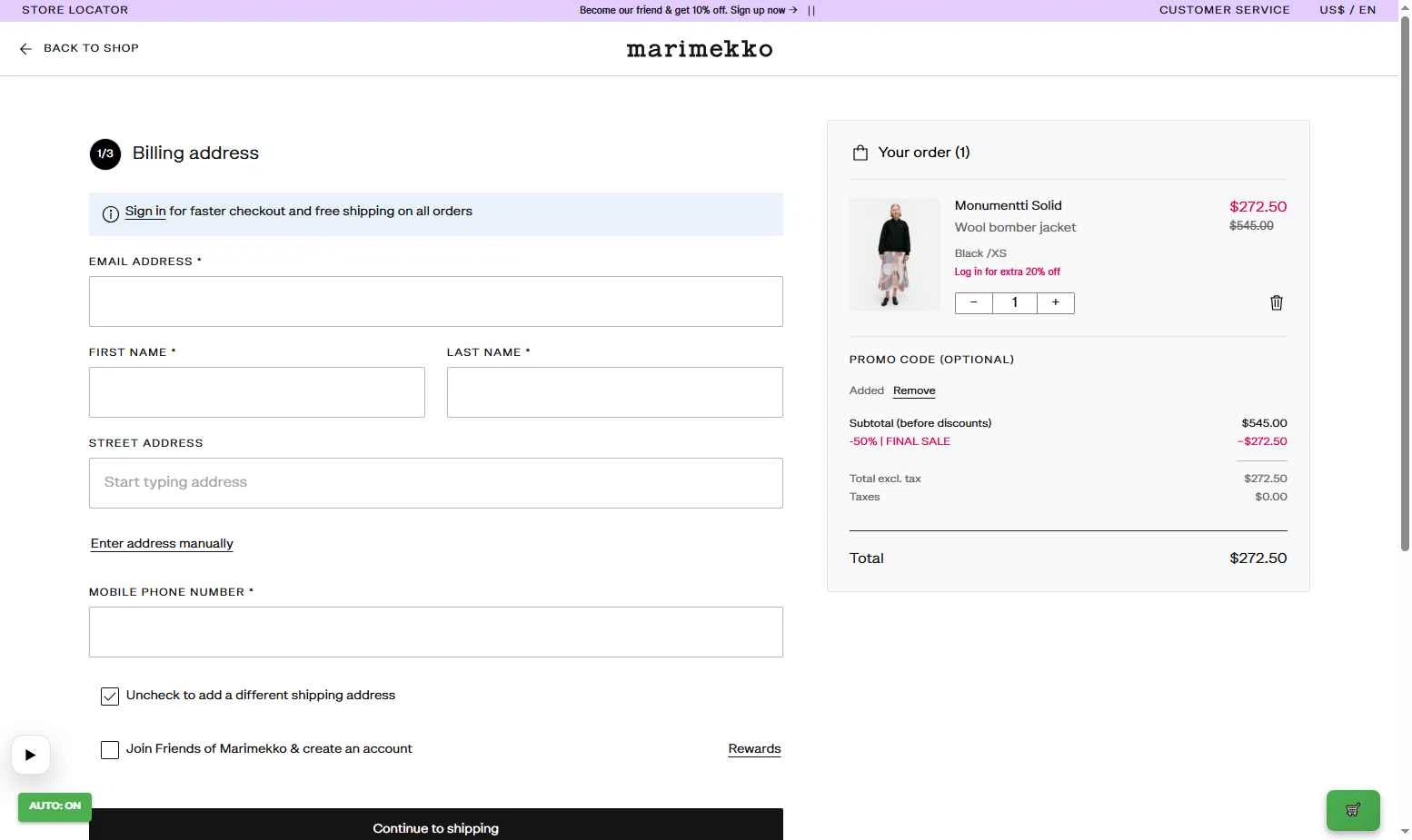Viewport: 1412px width, 840px height.
Task: Increase quantity with the plus button
Action: [1056, 303]
